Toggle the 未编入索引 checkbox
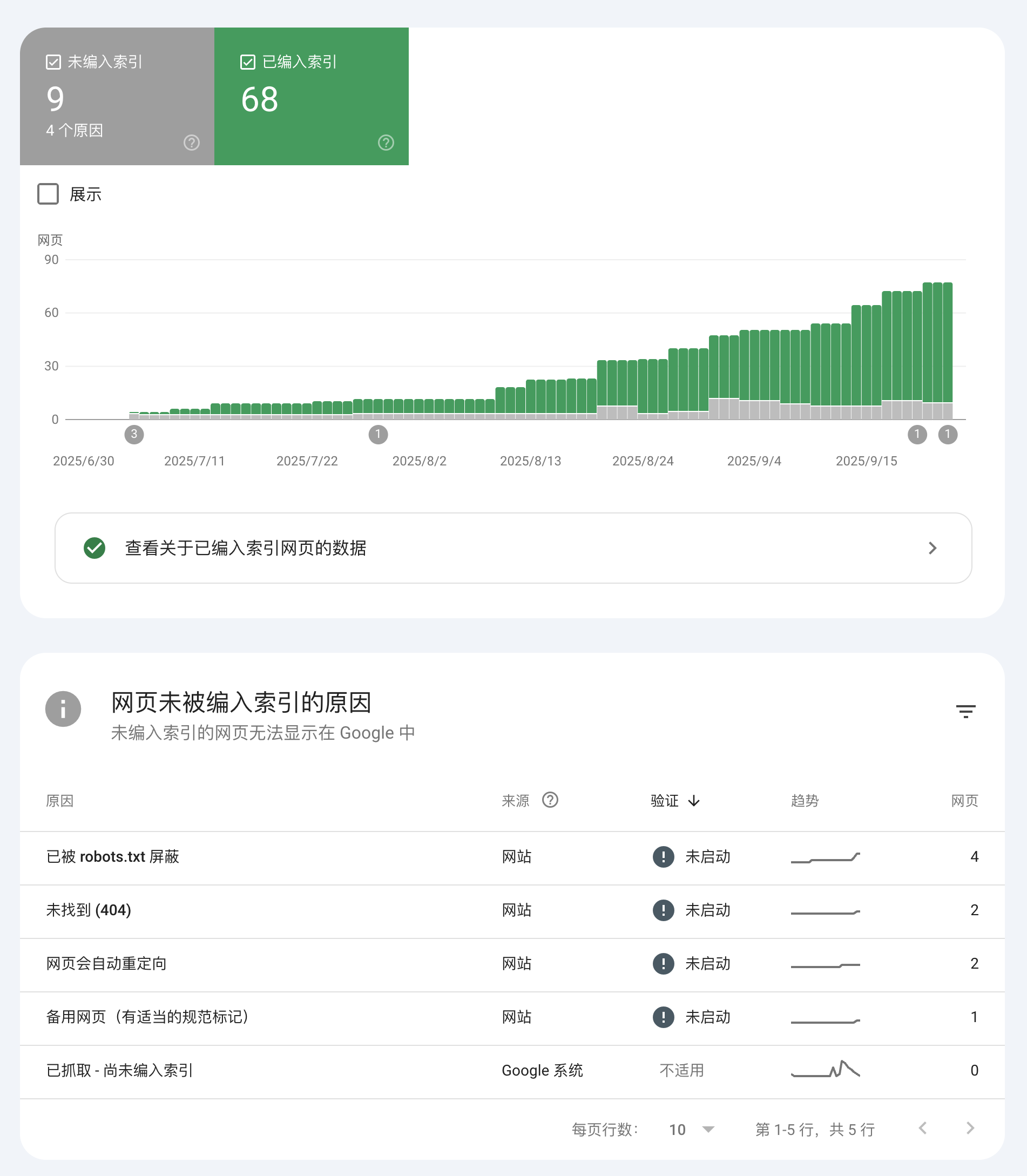 pyautogui.click(x=53, y=62)
